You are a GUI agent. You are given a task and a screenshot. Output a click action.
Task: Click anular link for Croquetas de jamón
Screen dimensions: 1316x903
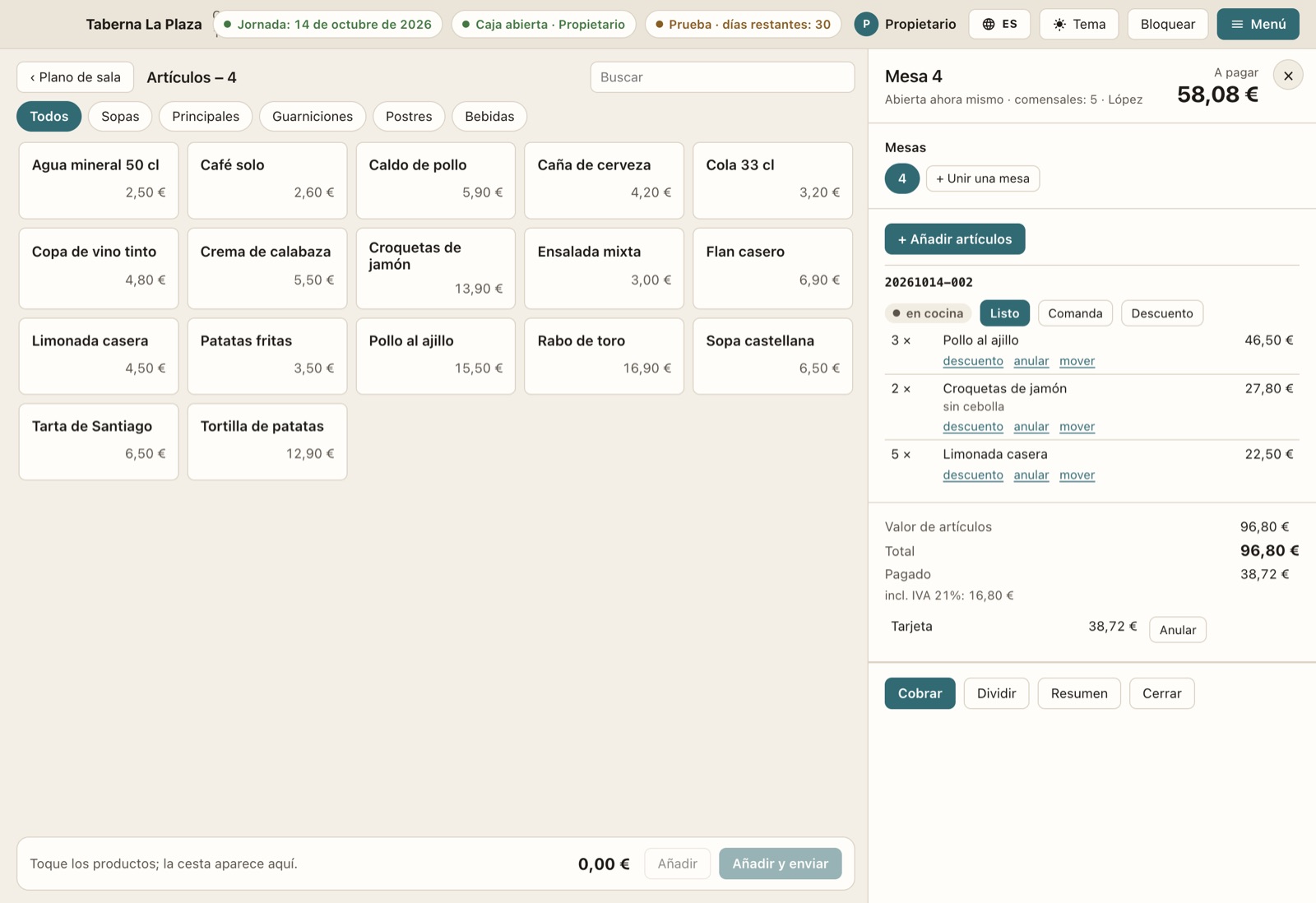click(x=1031, y=427)
